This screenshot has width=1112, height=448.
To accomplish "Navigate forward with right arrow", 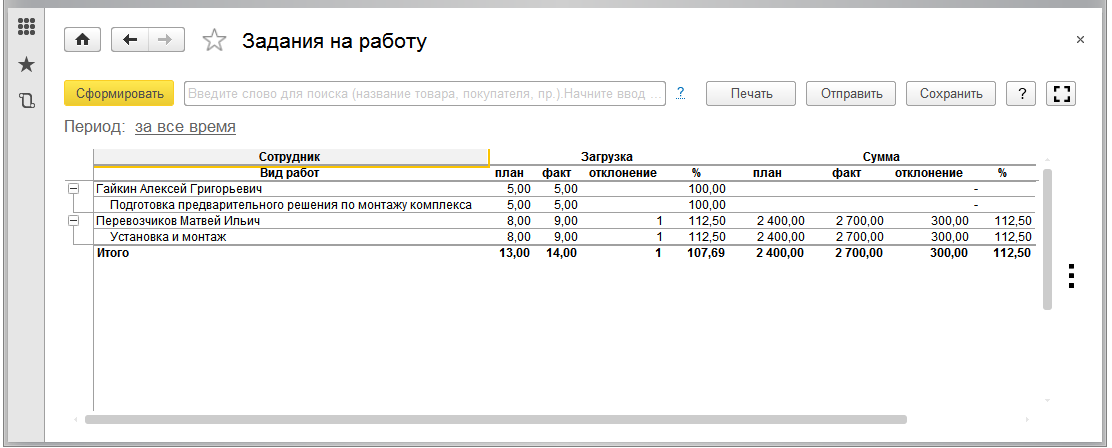I will pos(166,40).
